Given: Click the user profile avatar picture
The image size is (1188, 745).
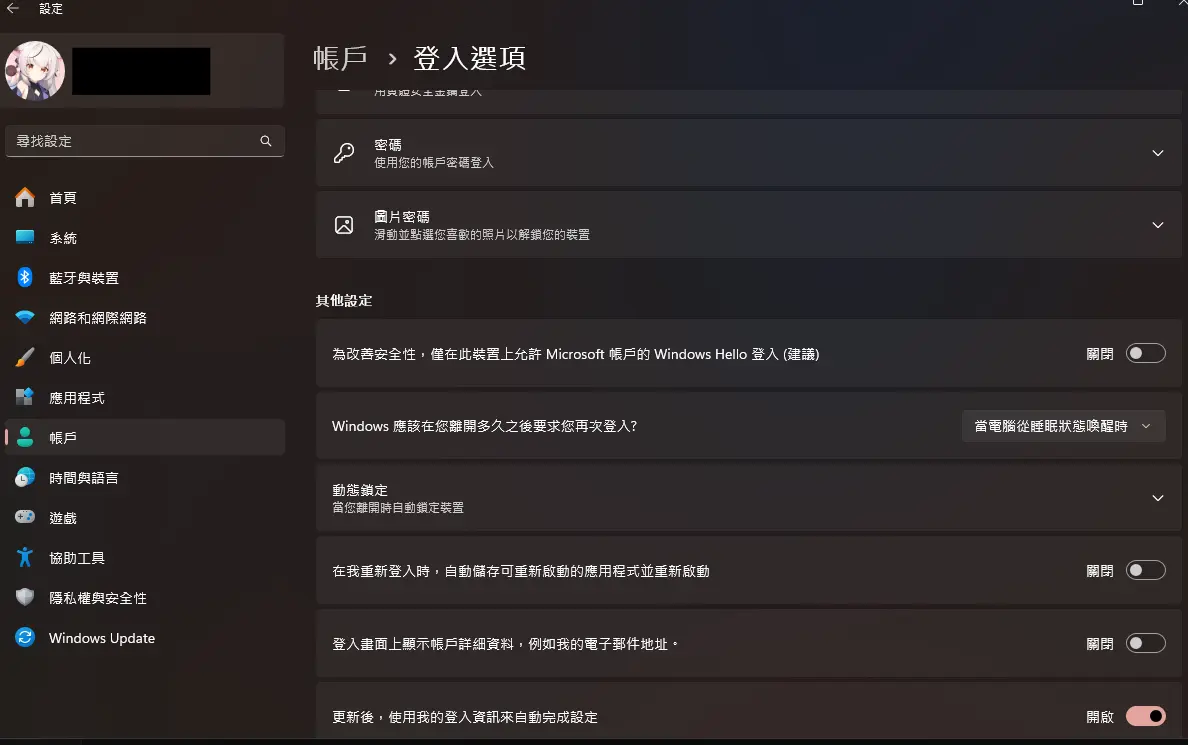Looking at the screenshot, I should click(x=35, y=71).
